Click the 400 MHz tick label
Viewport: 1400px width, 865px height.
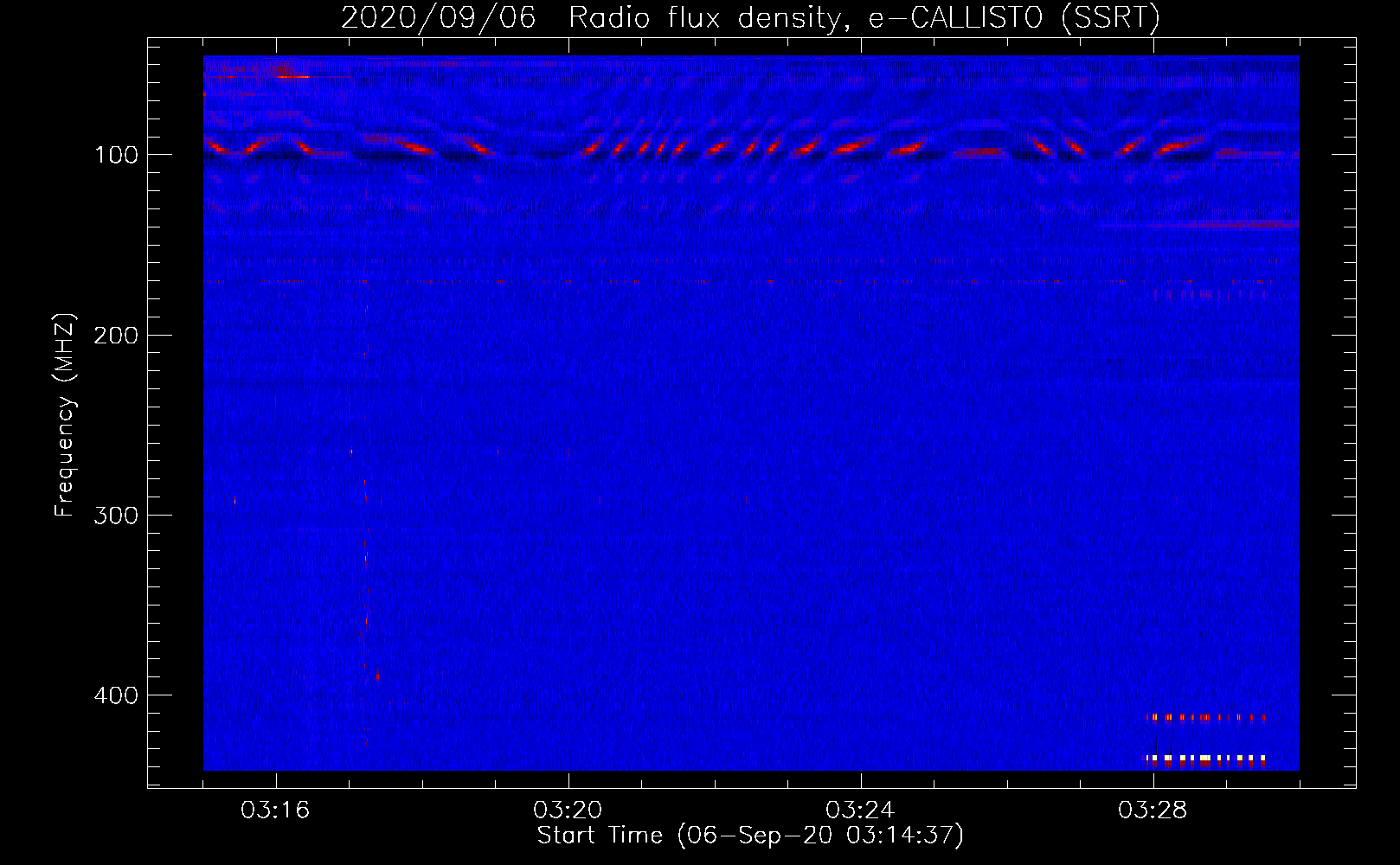[x=116, y=695]
